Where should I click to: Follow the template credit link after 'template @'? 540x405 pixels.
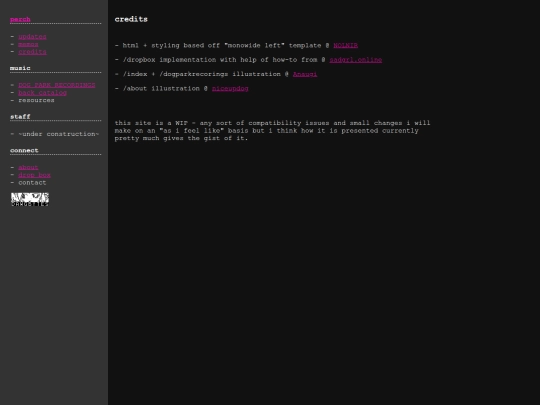click(x=345, y=45)
